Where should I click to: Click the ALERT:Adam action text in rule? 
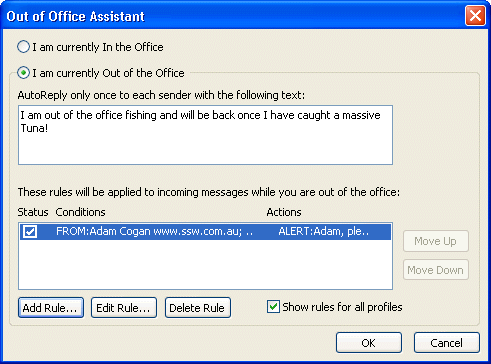pos(324,231)
